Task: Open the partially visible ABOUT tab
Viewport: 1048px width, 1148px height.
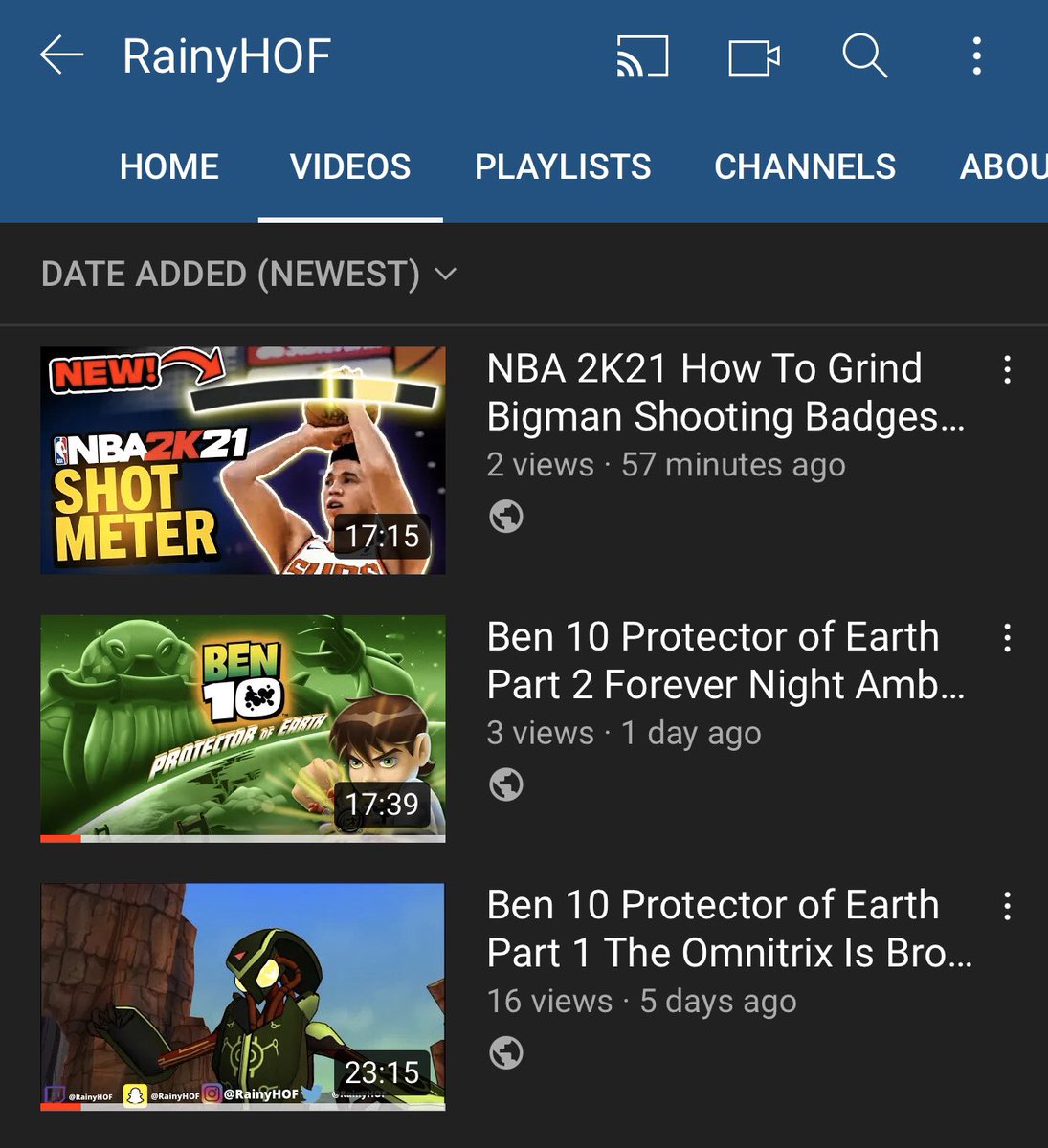Action: point(1003,167)
